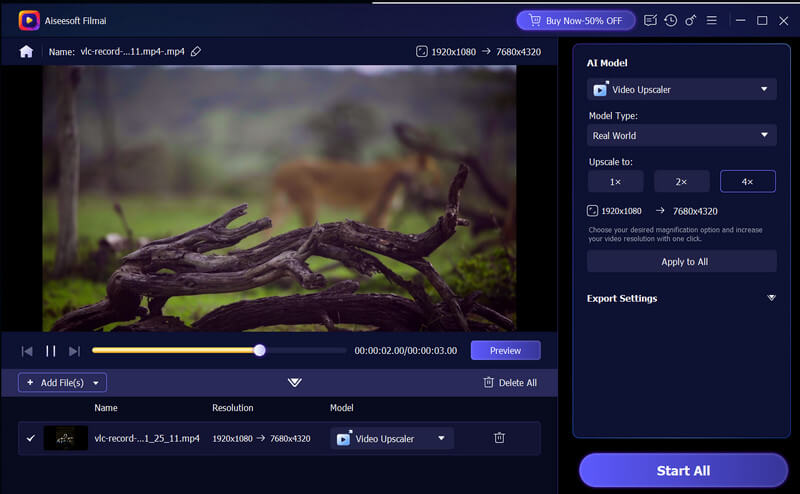Image resolution: width=800 pixels, height=494 pixels.
Task: Uncheck the vlc-record file checkbox
Action: tap(30, 438)
